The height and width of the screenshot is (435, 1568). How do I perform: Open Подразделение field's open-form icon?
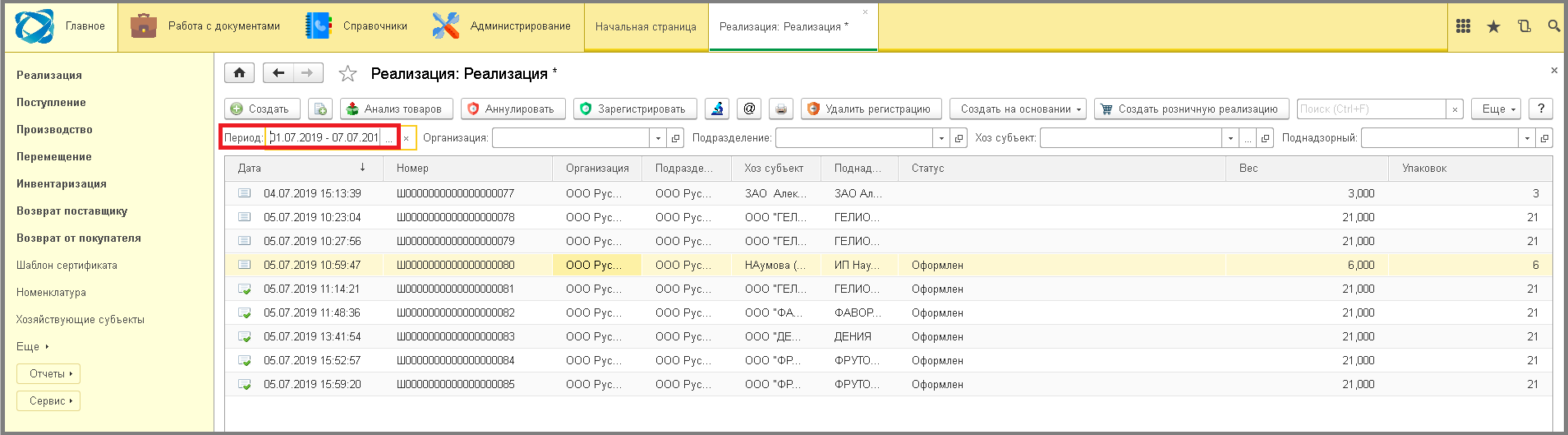click(x=959, y=138)
